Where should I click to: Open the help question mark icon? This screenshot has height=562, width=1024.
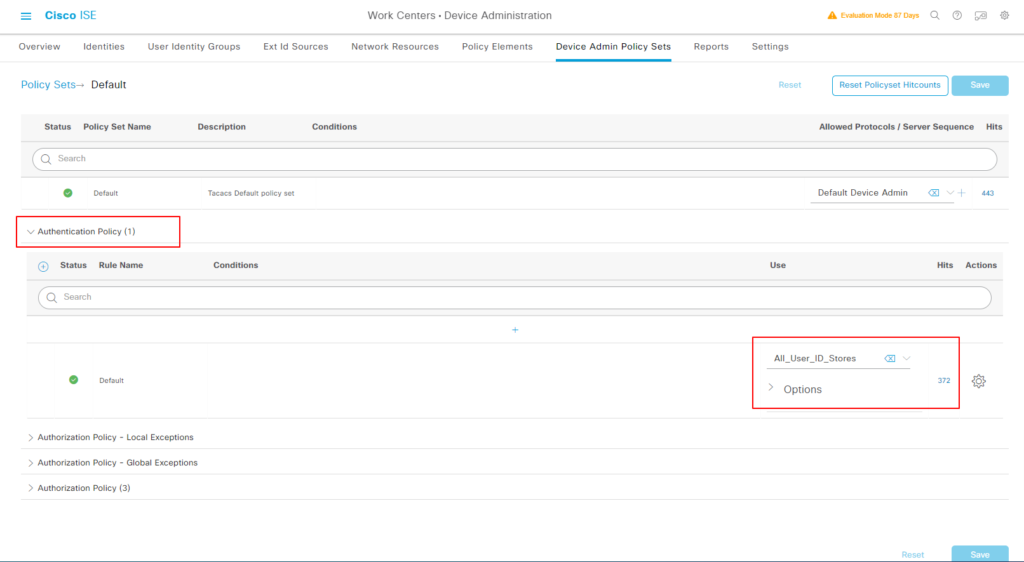point(957,16)
